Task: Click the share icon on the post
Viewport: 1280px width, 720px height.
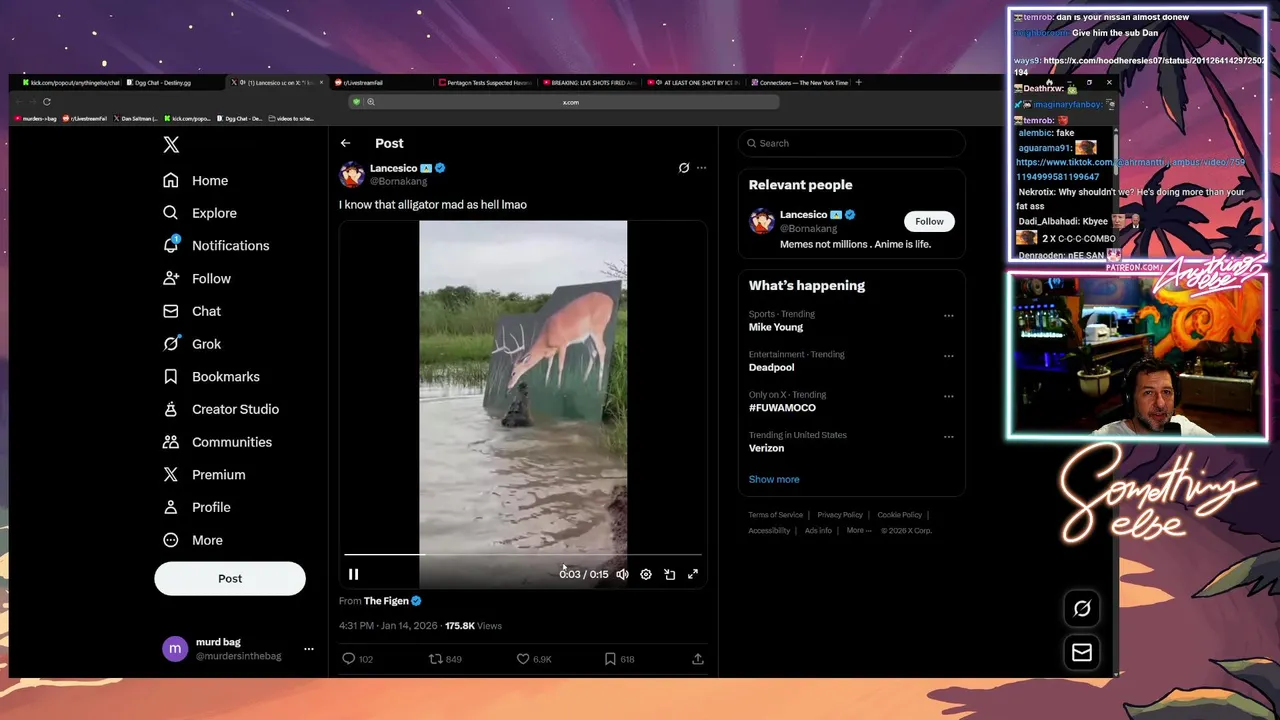Action: click(x=698, y=659)
